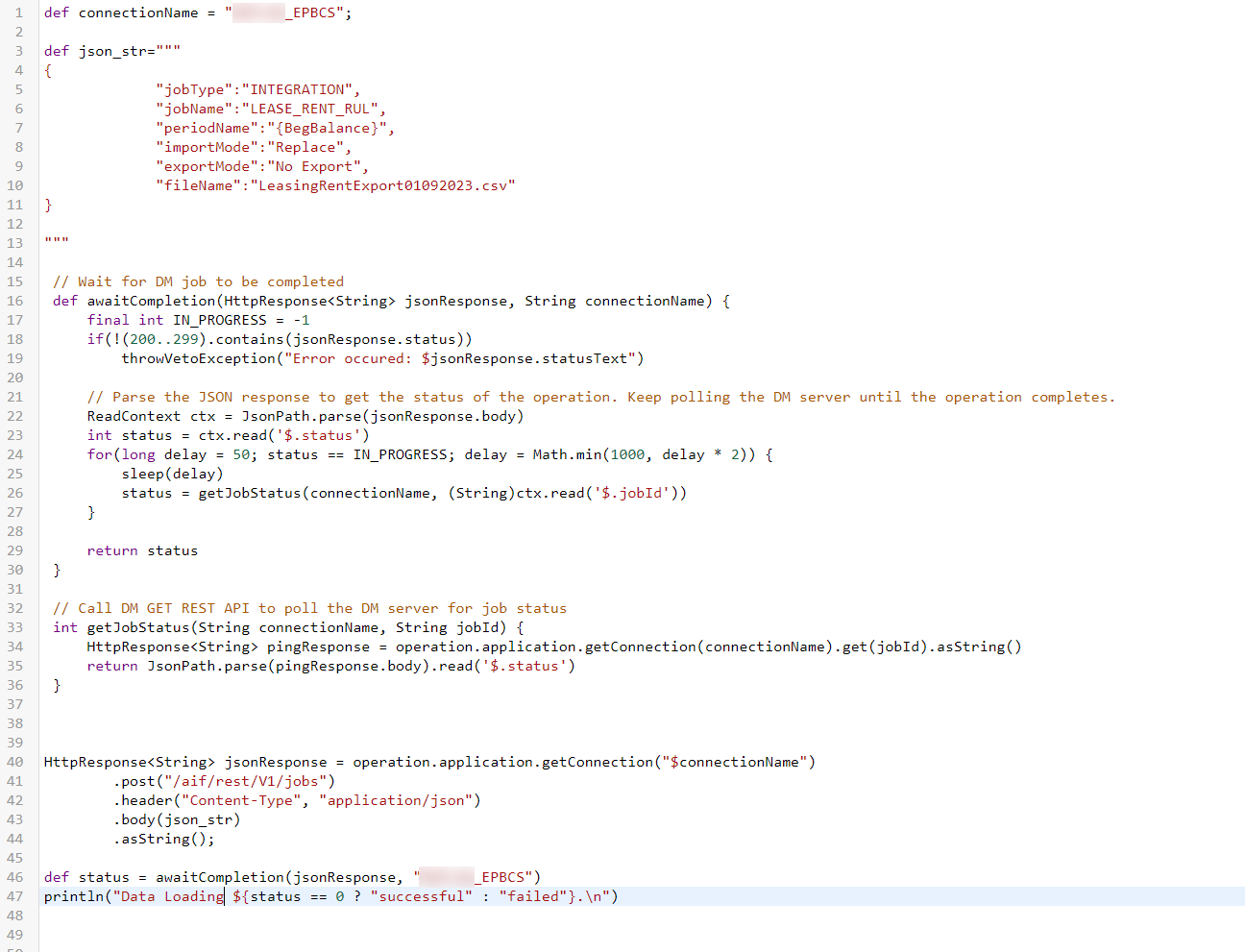Click the "exportMode":"No Export" entry

click(262, 166)
